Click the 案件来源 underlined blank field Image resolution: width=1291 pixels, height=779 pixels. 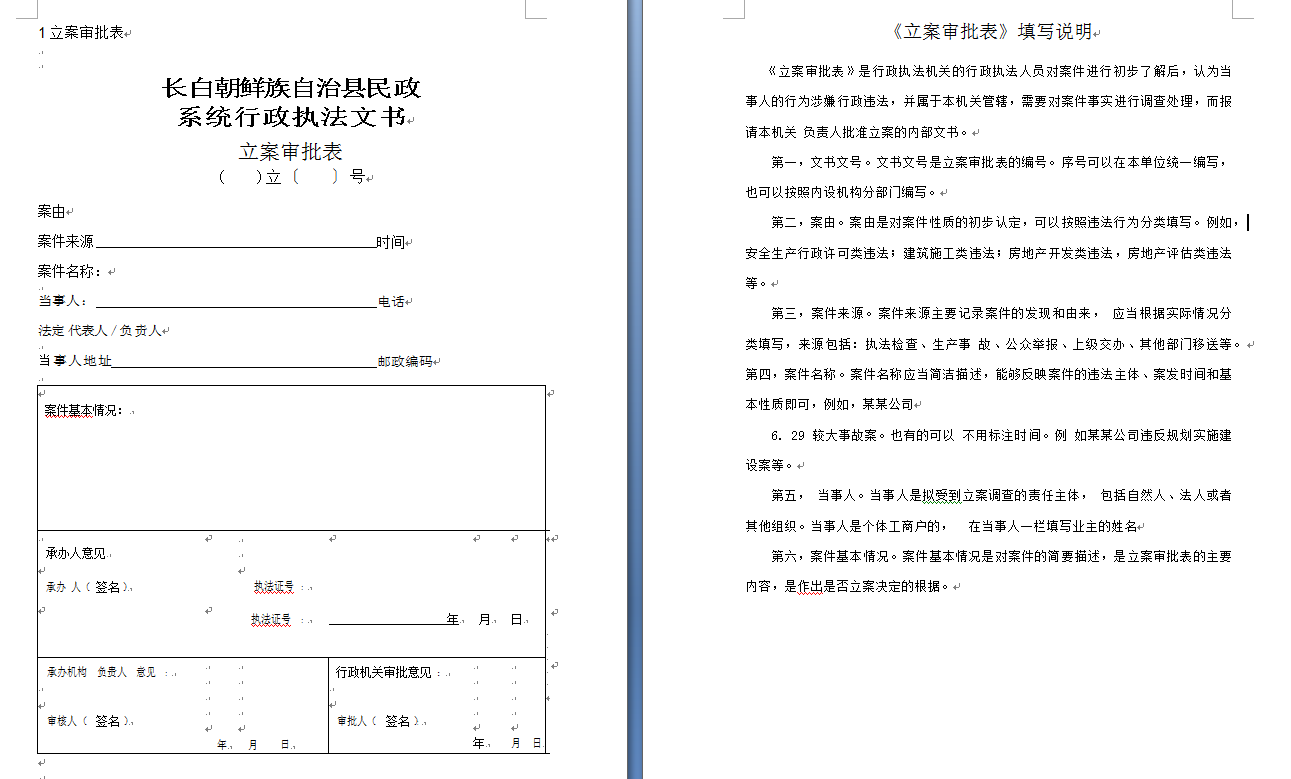click(235, 242)
